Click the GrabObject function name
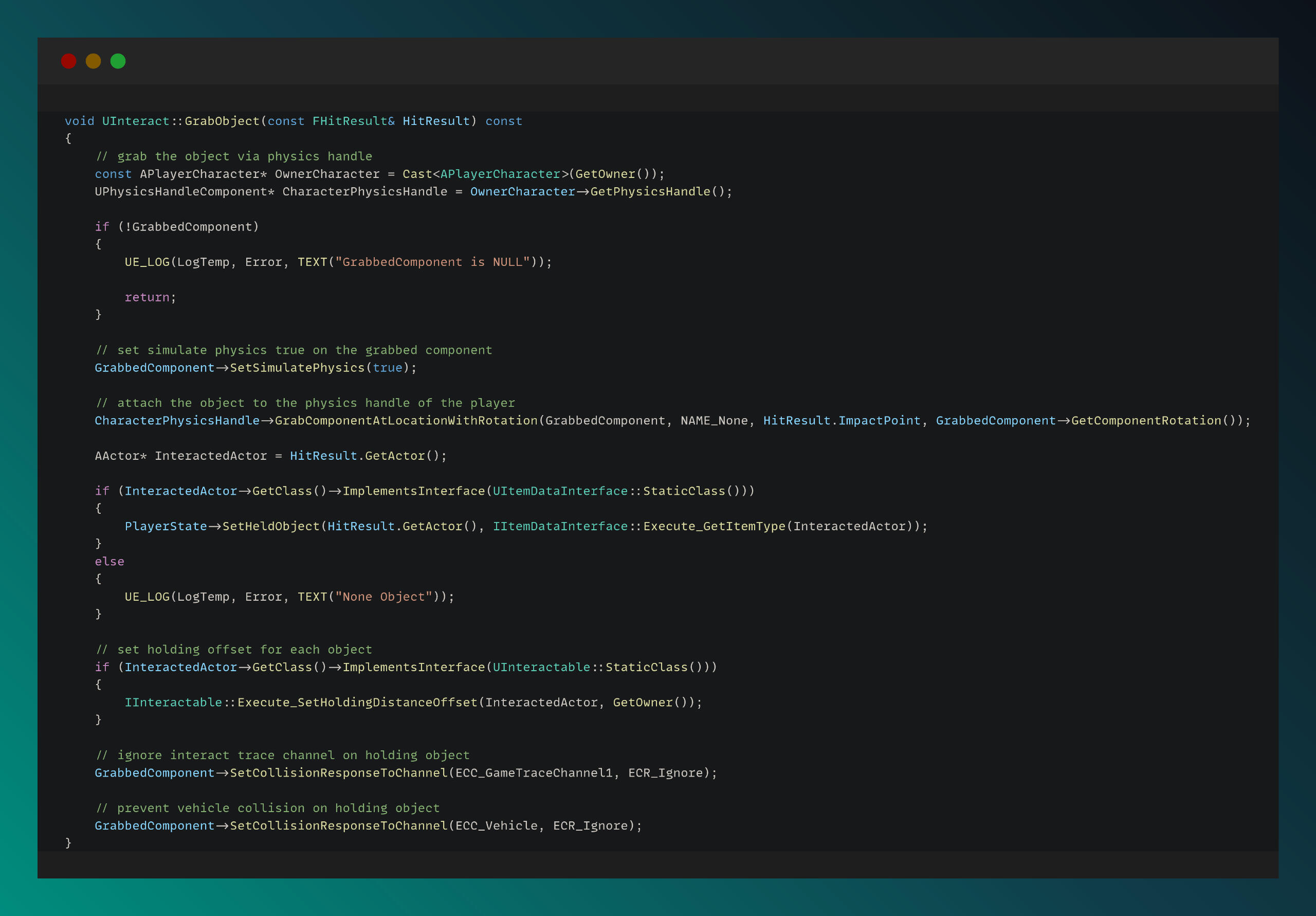 [x=222, y=121]
